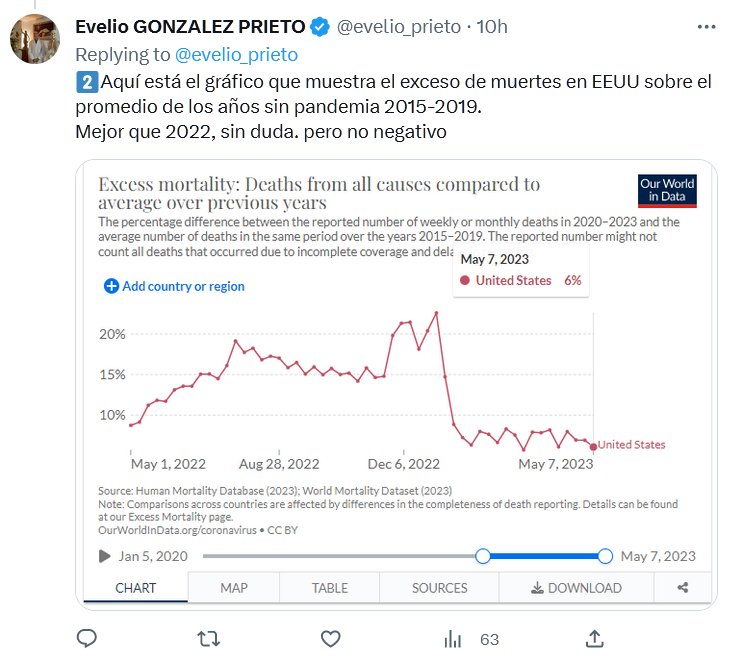Play the timeline animation
The width and height of the screenshot is (732, 656).
[105, 557]
